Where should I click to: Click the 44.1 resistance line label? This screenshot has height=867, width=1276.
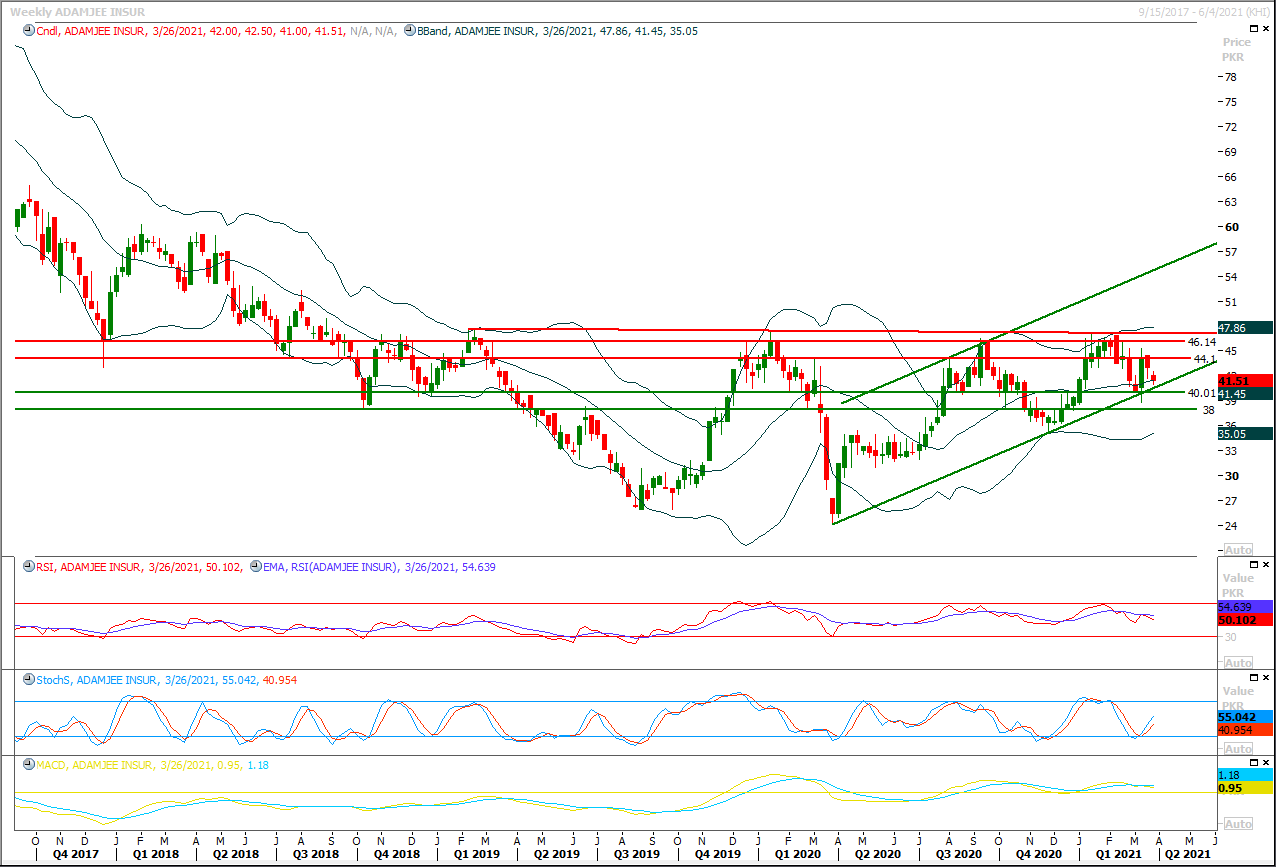point(1203,358)
